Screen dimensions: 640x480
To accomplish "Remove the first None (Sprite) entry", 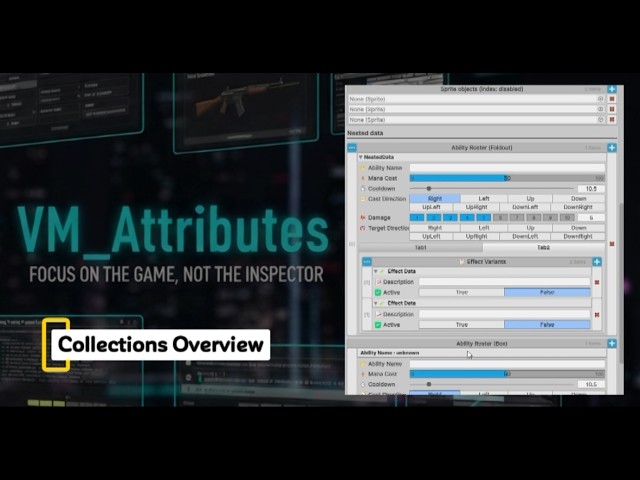I will click(x=612, y=99).
